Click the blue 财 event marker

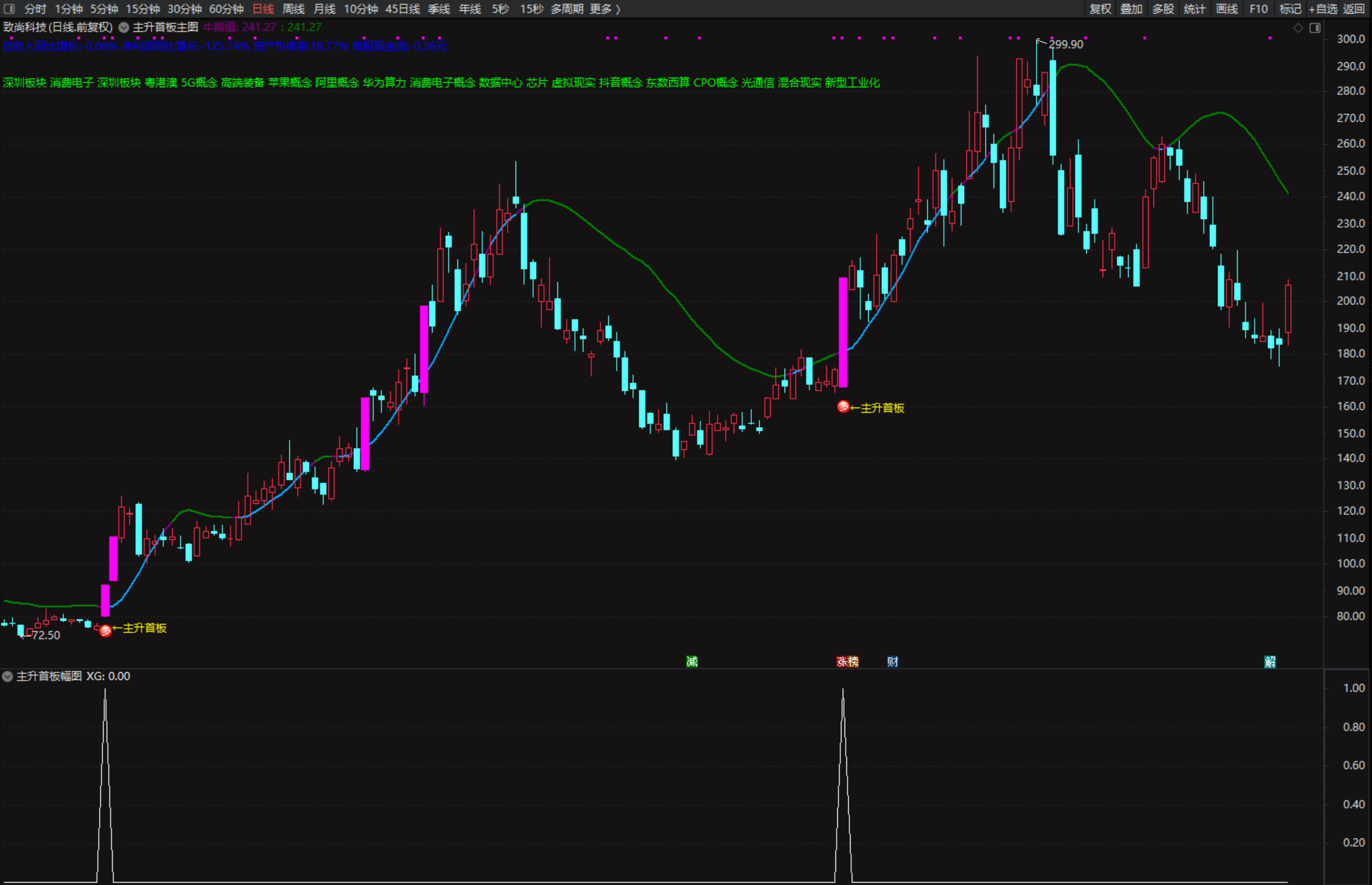click(893, 661)
